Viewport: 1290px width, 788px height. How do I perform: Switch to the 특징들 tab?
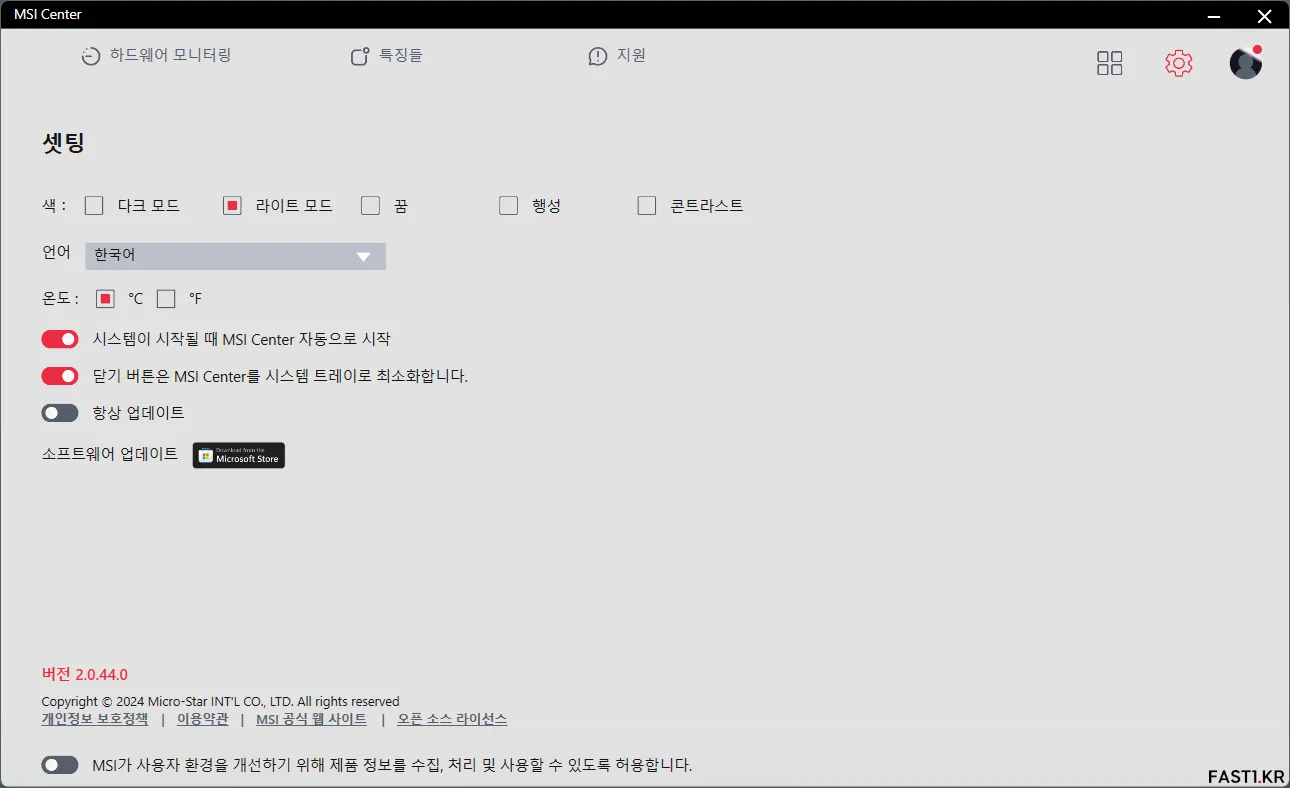tap(386, 56)
